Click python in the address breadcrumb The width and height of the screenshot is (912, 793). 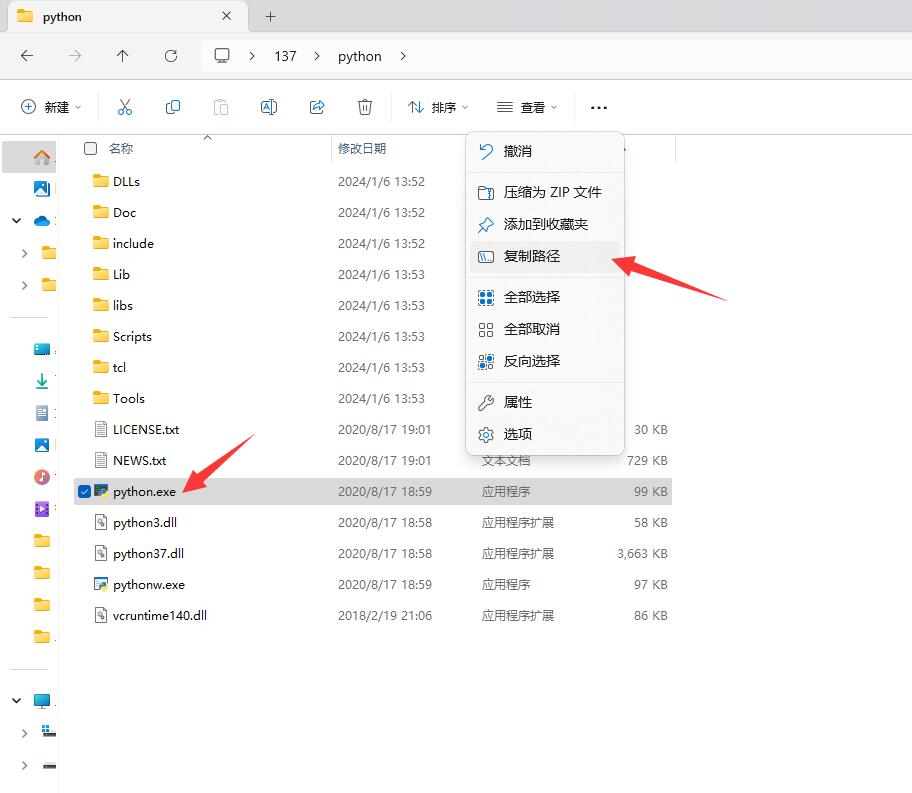tap(359, 56)
